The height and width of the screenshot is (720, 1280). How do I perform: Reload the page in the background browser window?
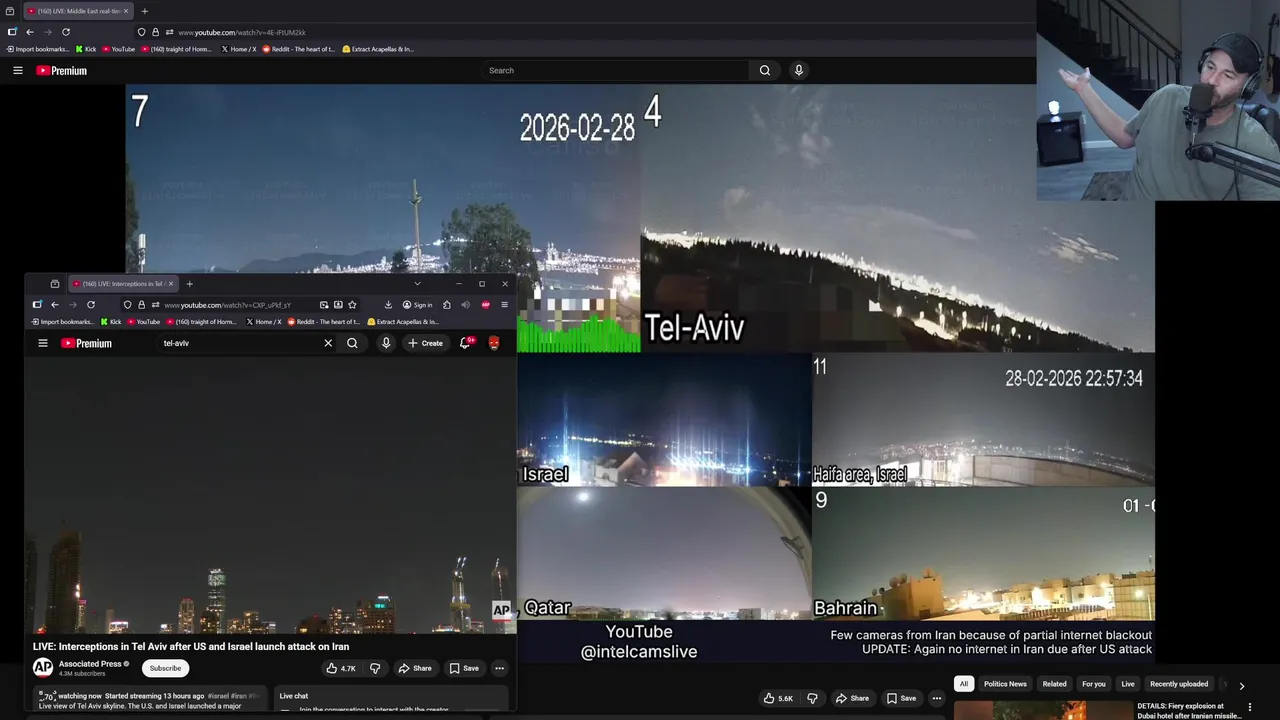(66, 32)
